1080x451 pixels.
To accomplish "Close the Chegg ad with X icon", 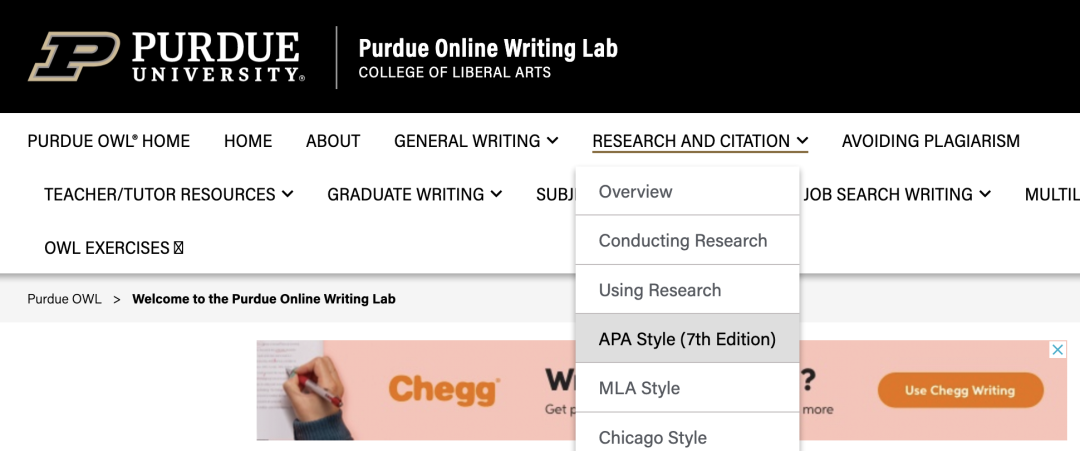I will point(1057,350).
